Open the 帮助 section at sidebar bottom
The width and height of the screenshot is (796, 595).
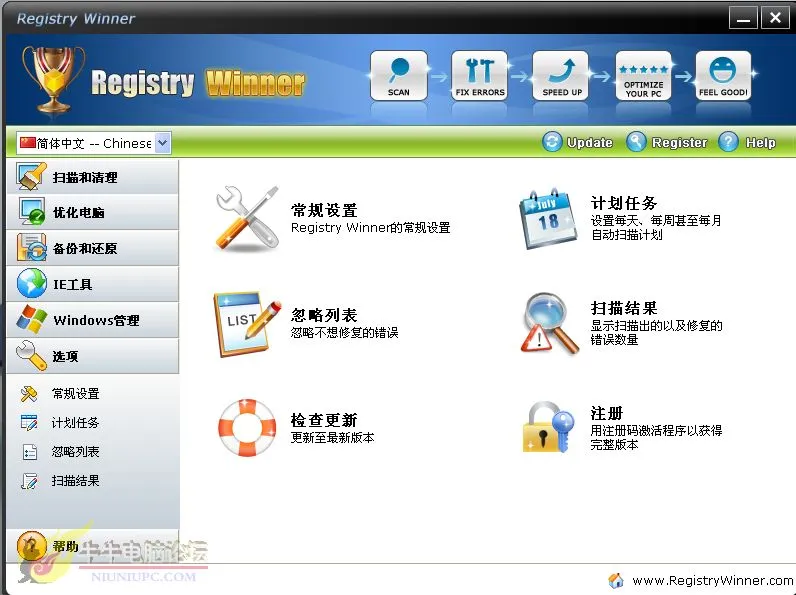(92, 546)
